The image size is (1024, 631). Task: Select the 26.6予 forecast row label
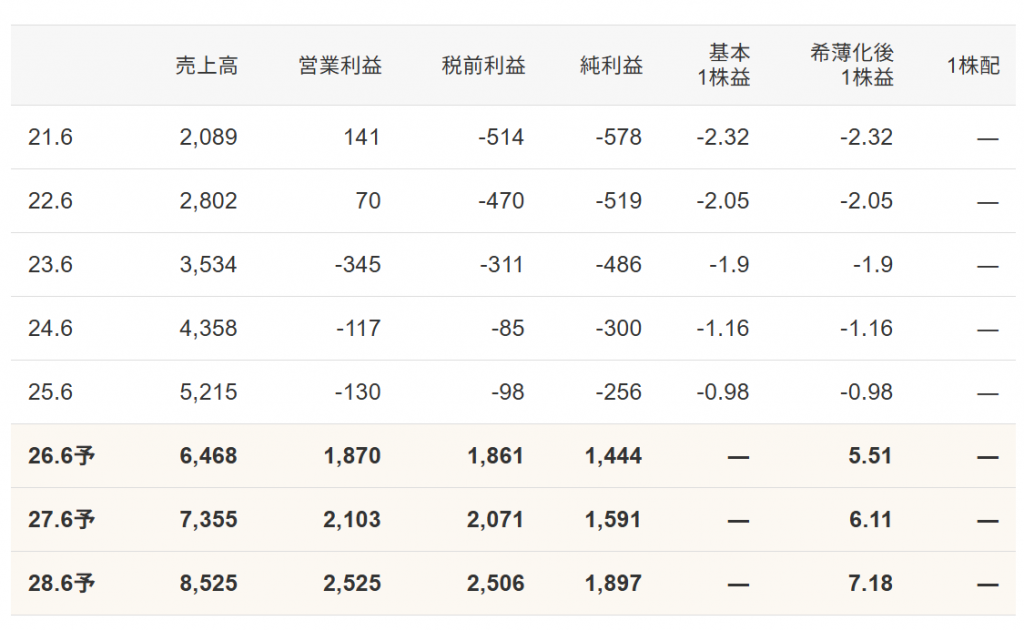[61, 455]
